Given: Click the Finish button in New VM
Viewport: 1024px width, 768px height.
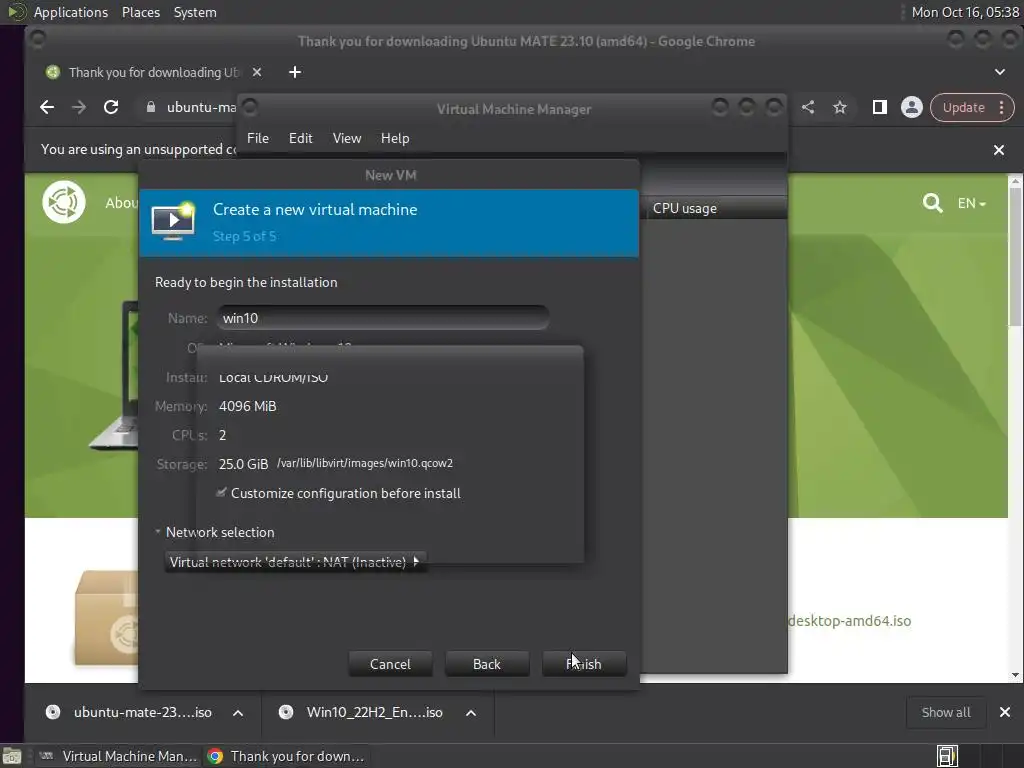Looking at the screenshot, I should tap(584, 664).
